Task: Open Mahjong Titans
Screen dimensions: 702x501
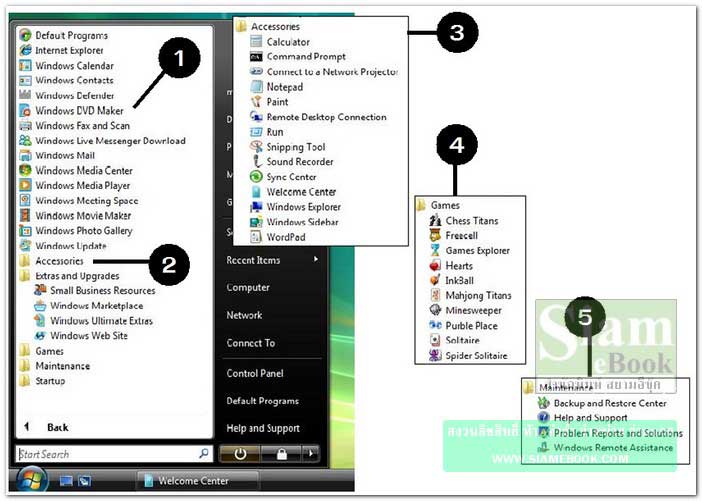Action: [471, 295]
